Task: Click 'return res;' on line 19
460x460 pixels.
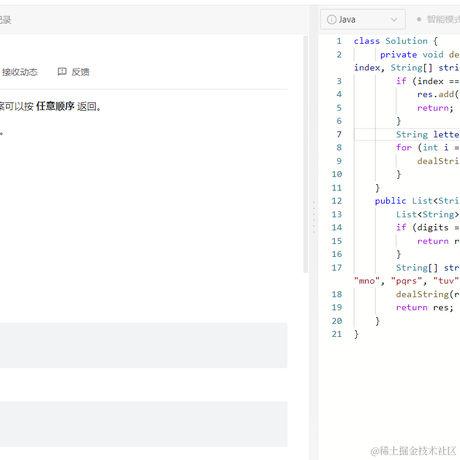Action: (425, 308)
